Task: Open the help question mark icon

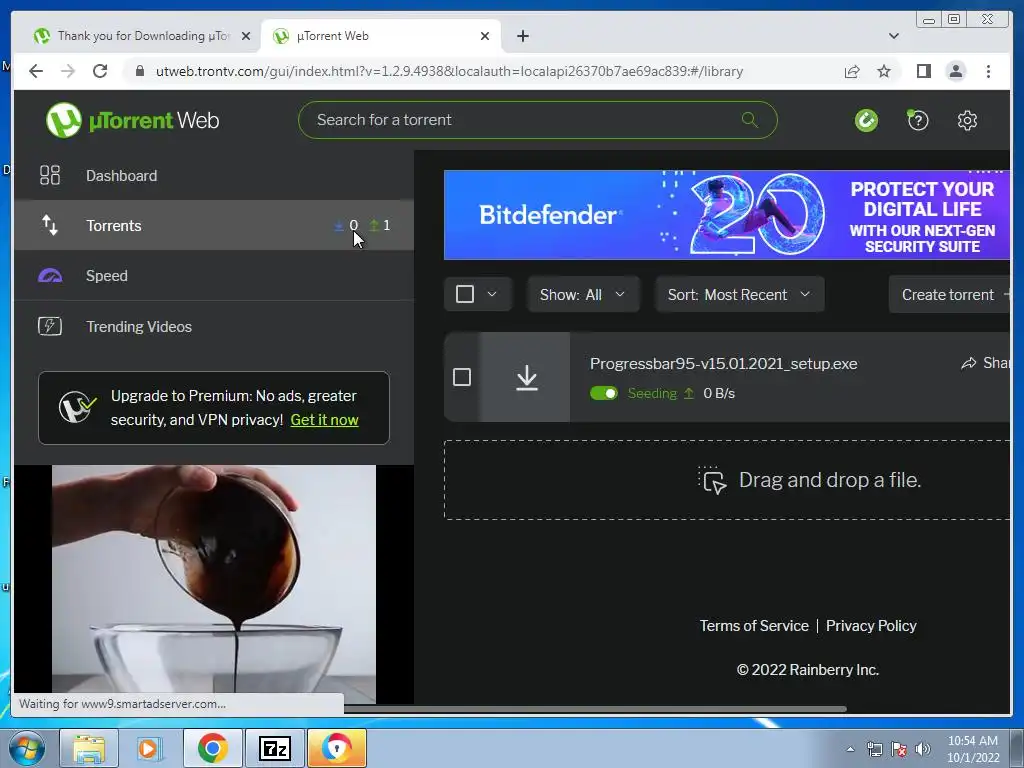Action: tap(918, 120)
